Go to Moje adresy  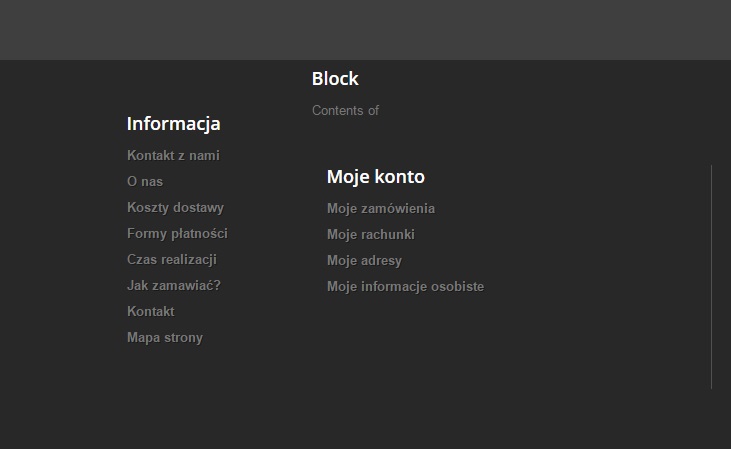coord(364,261)
